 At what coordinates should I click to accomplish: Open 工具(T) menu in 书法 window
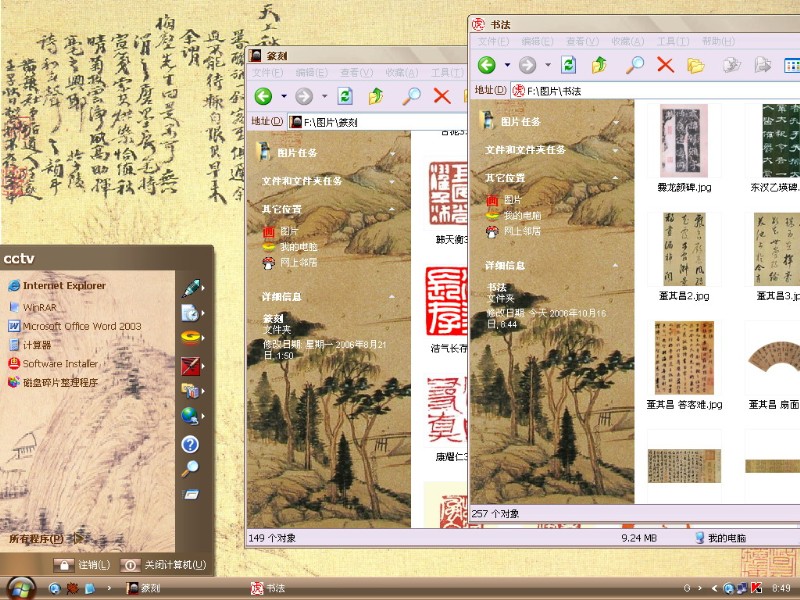pos(672,41)
